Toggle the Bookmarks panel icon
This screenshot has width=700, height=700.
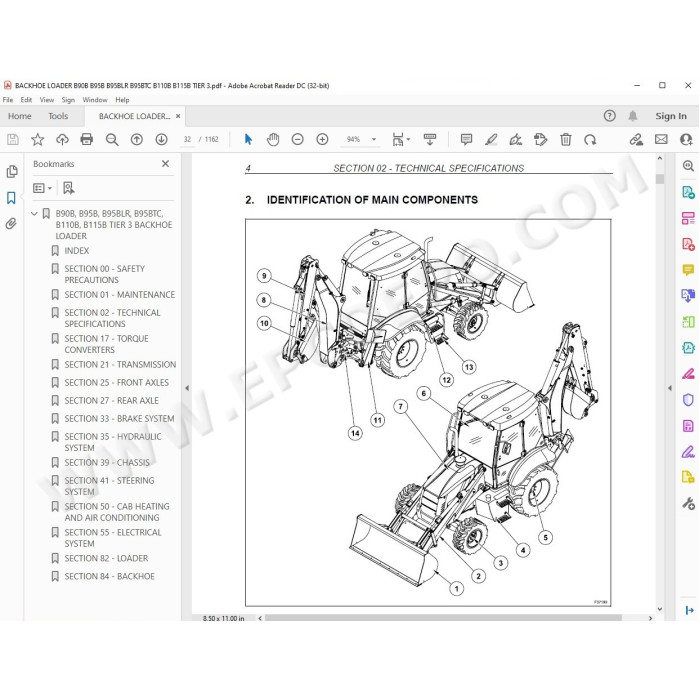(x=11, y=198)
